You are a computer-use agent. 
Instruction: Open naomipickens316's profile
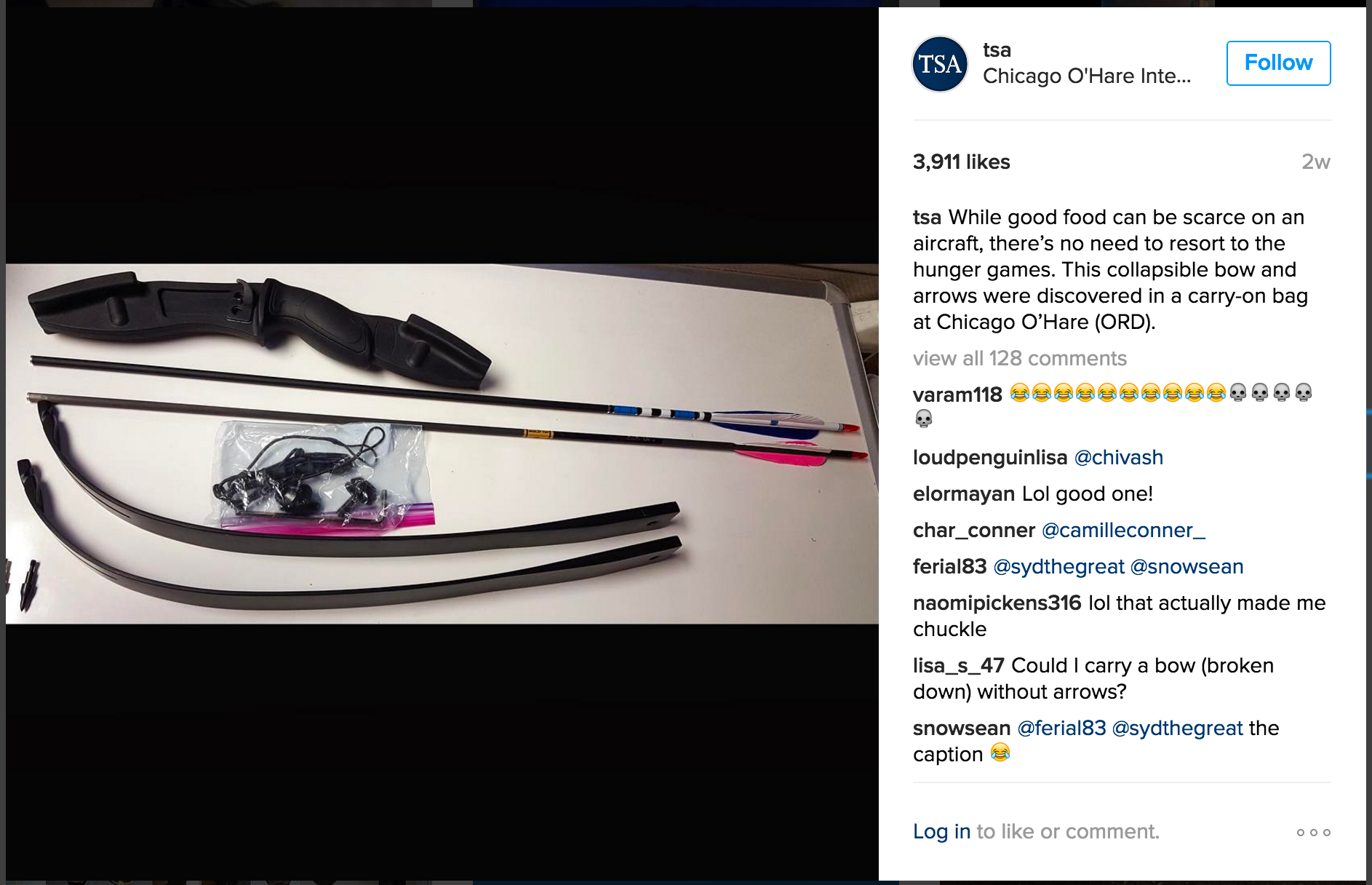point(997,603)
